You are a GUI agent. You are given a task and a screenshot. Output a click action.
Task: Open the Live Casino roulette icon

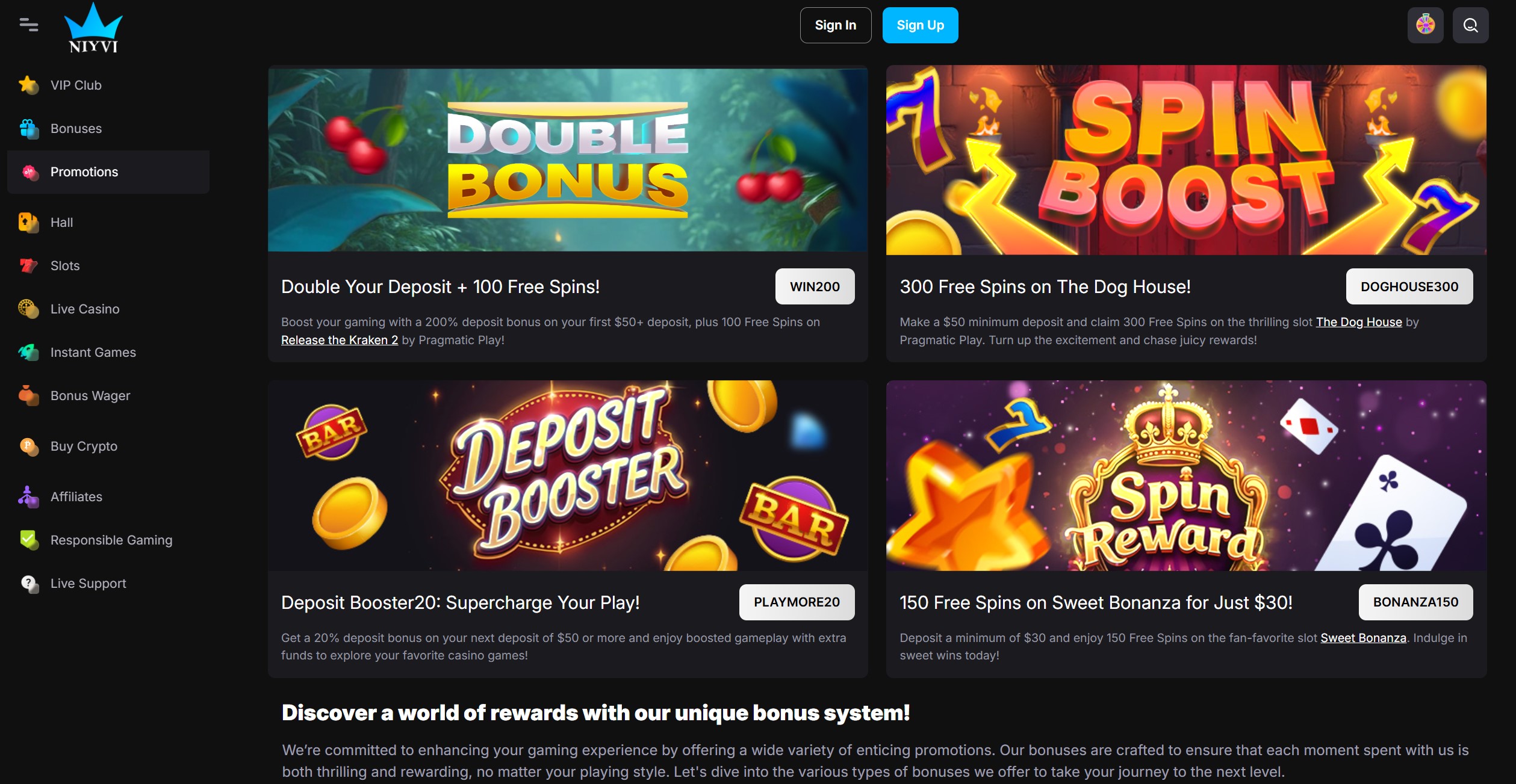point(28,309)
